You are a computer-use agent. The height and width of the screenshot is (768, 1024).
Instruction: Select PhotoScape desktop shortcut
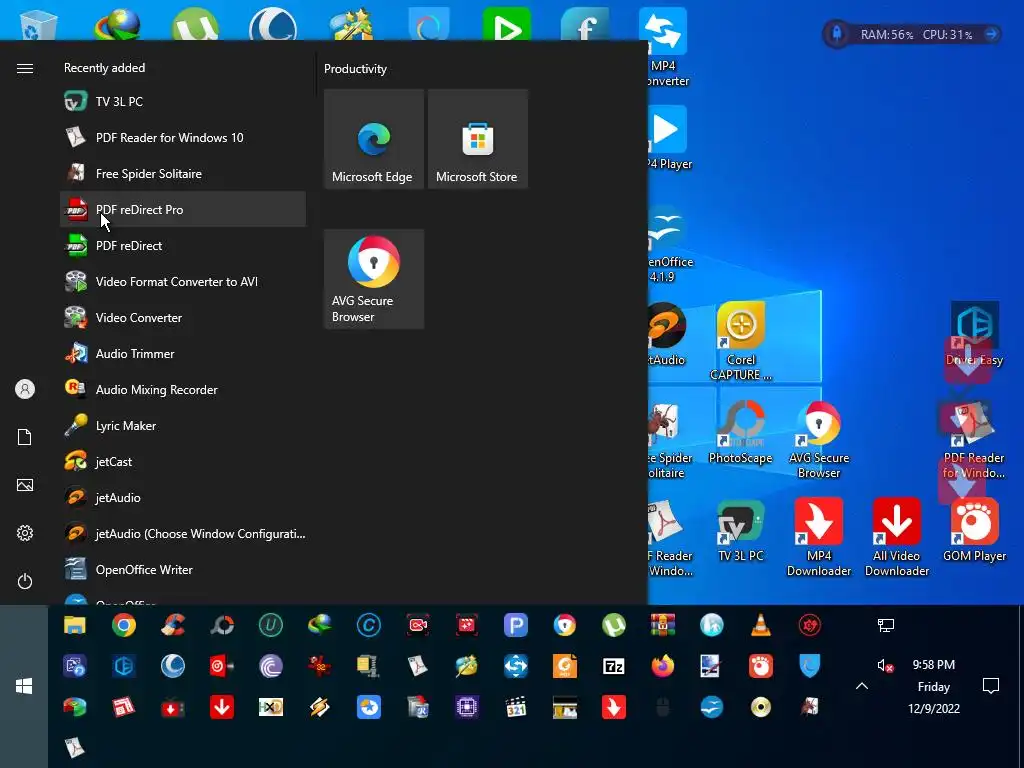[741, 432]
